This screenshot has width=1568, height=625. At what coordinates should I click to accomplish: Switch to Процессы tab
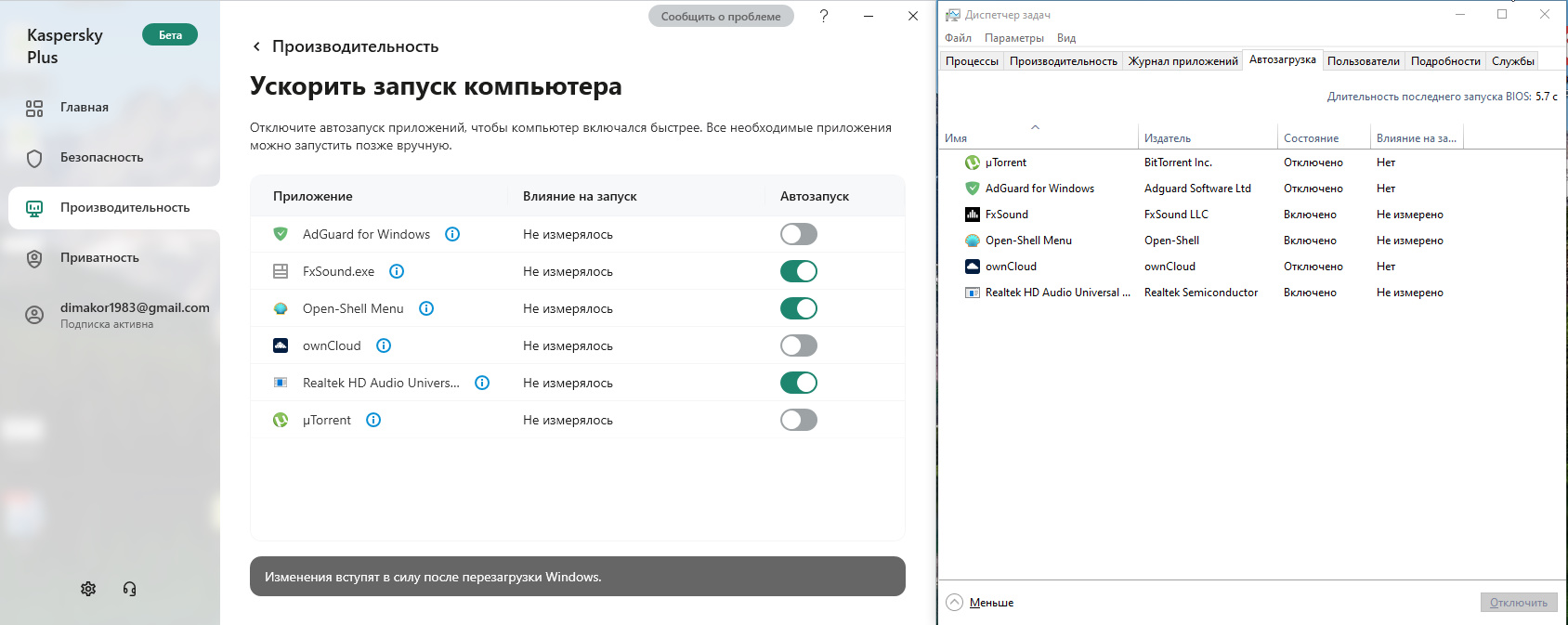pyautogui.click(x=972, y=61)
